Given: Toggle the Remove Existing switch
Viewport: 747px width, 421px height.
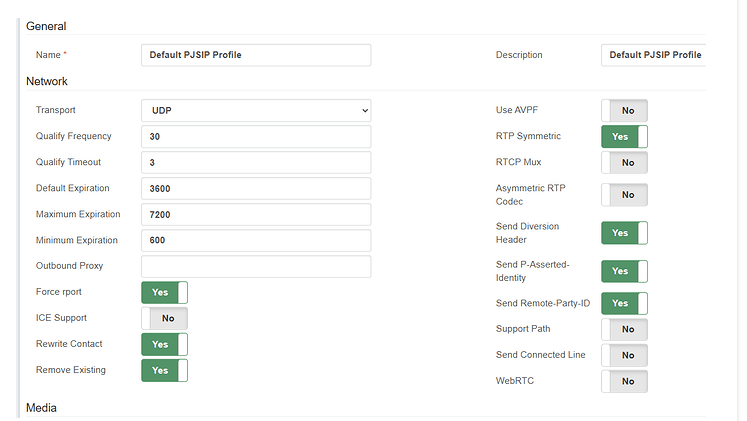Looking at the screenshot, I should 164,371.
